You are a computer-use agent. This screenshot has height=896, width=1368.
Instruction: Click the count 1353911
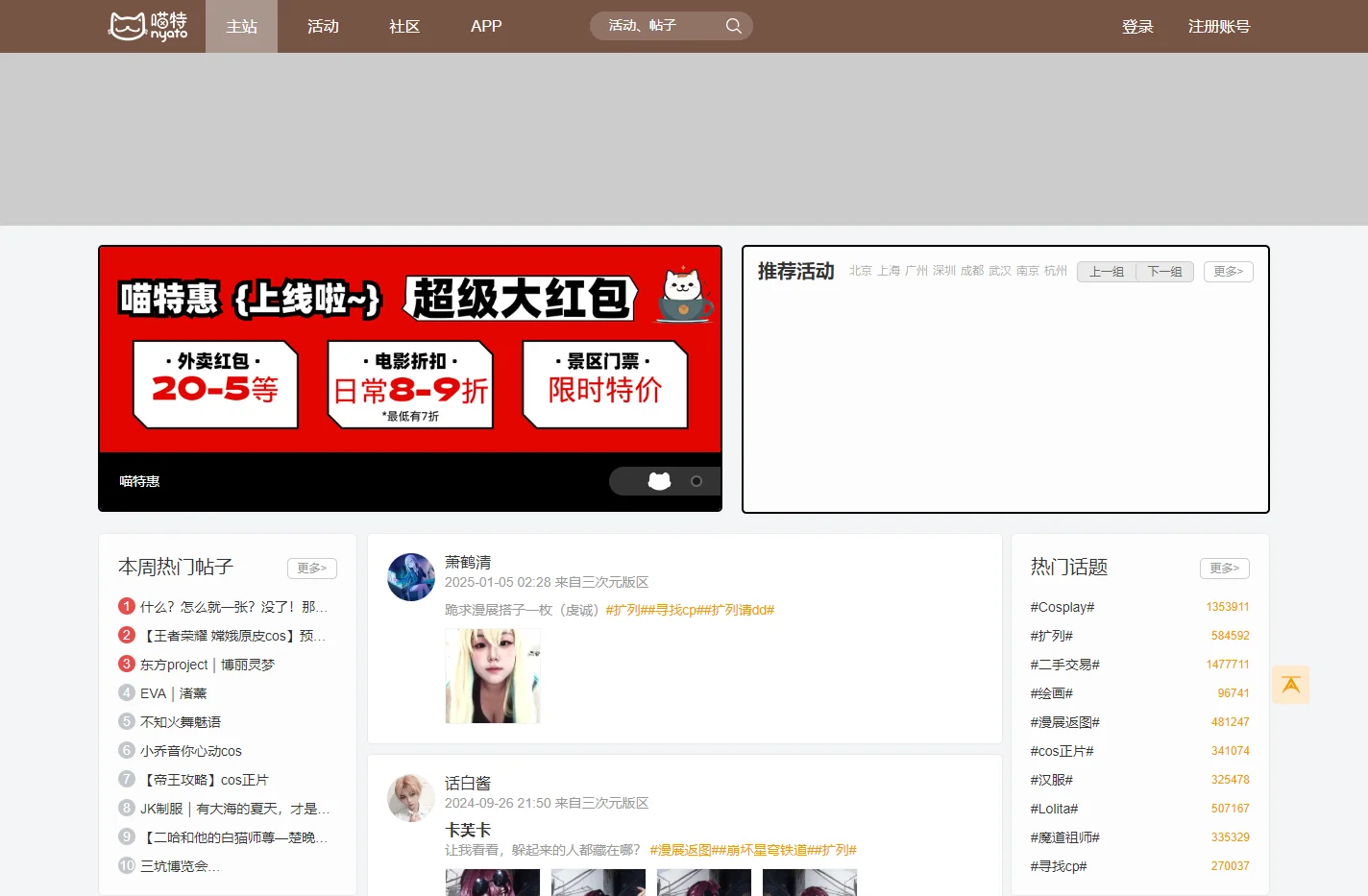click(1228, 607)
